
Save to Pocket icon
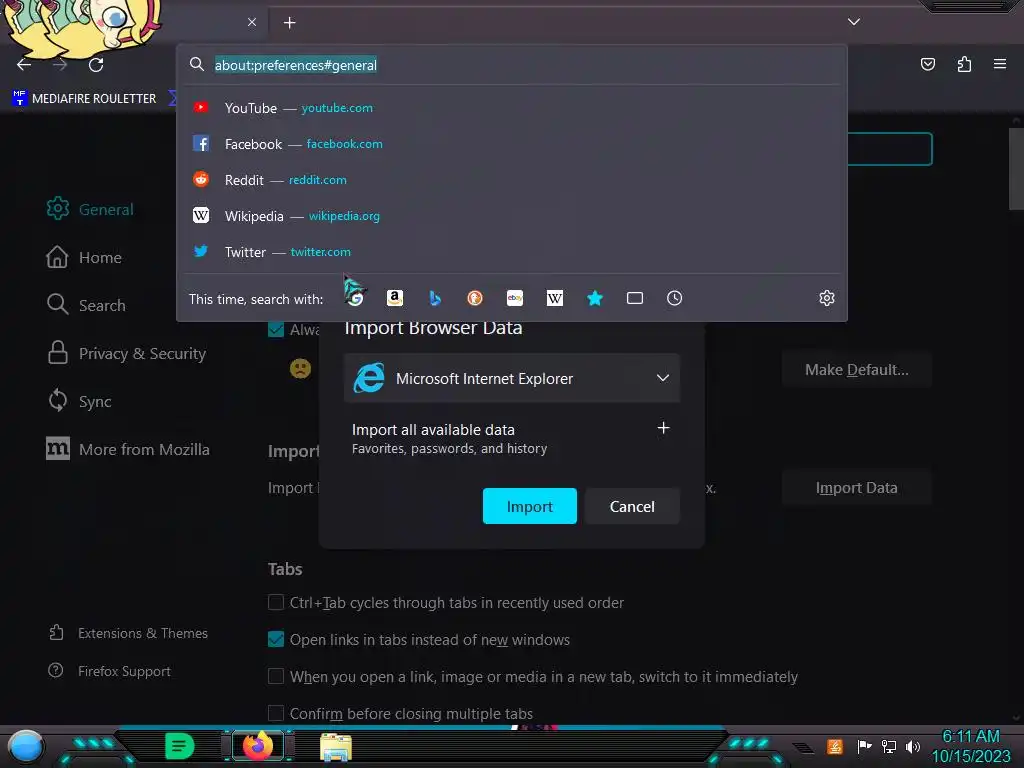click(x=927, y=64)
